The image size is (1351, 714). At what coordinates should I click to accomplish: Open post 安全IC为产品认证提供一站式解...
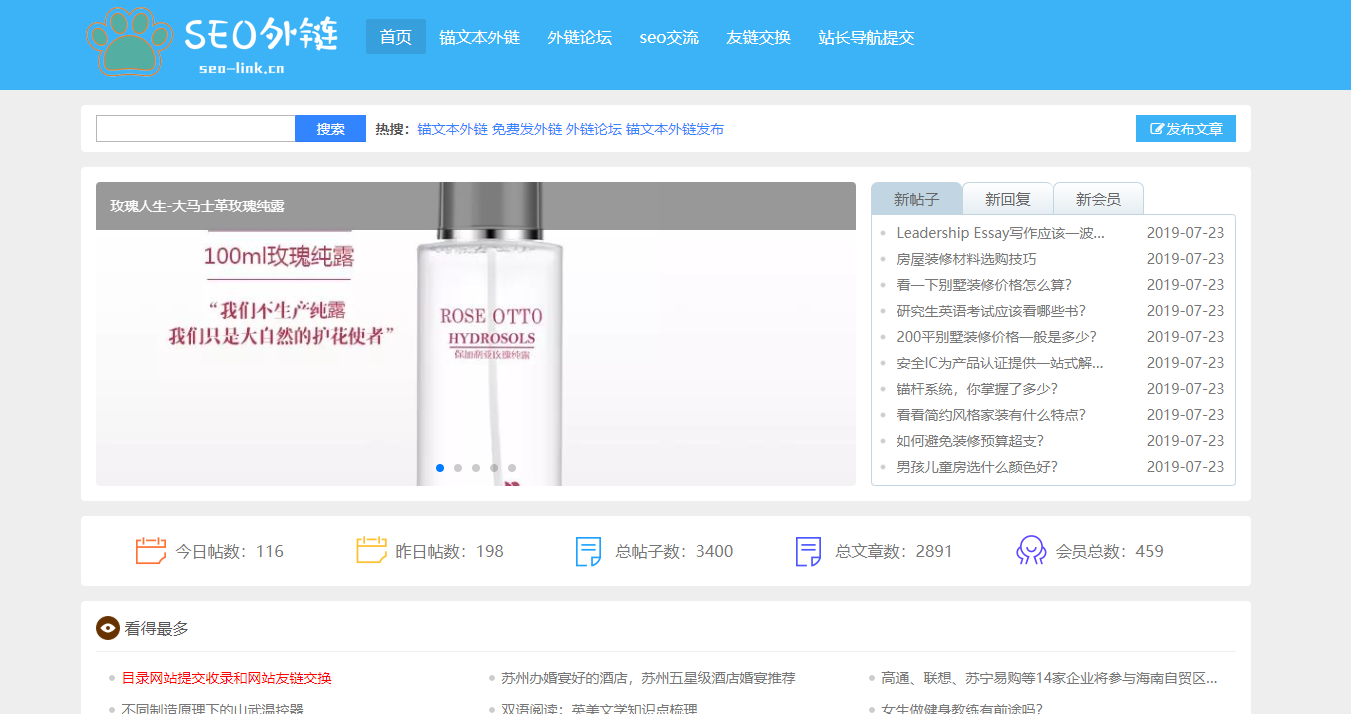pos(1000,363)
